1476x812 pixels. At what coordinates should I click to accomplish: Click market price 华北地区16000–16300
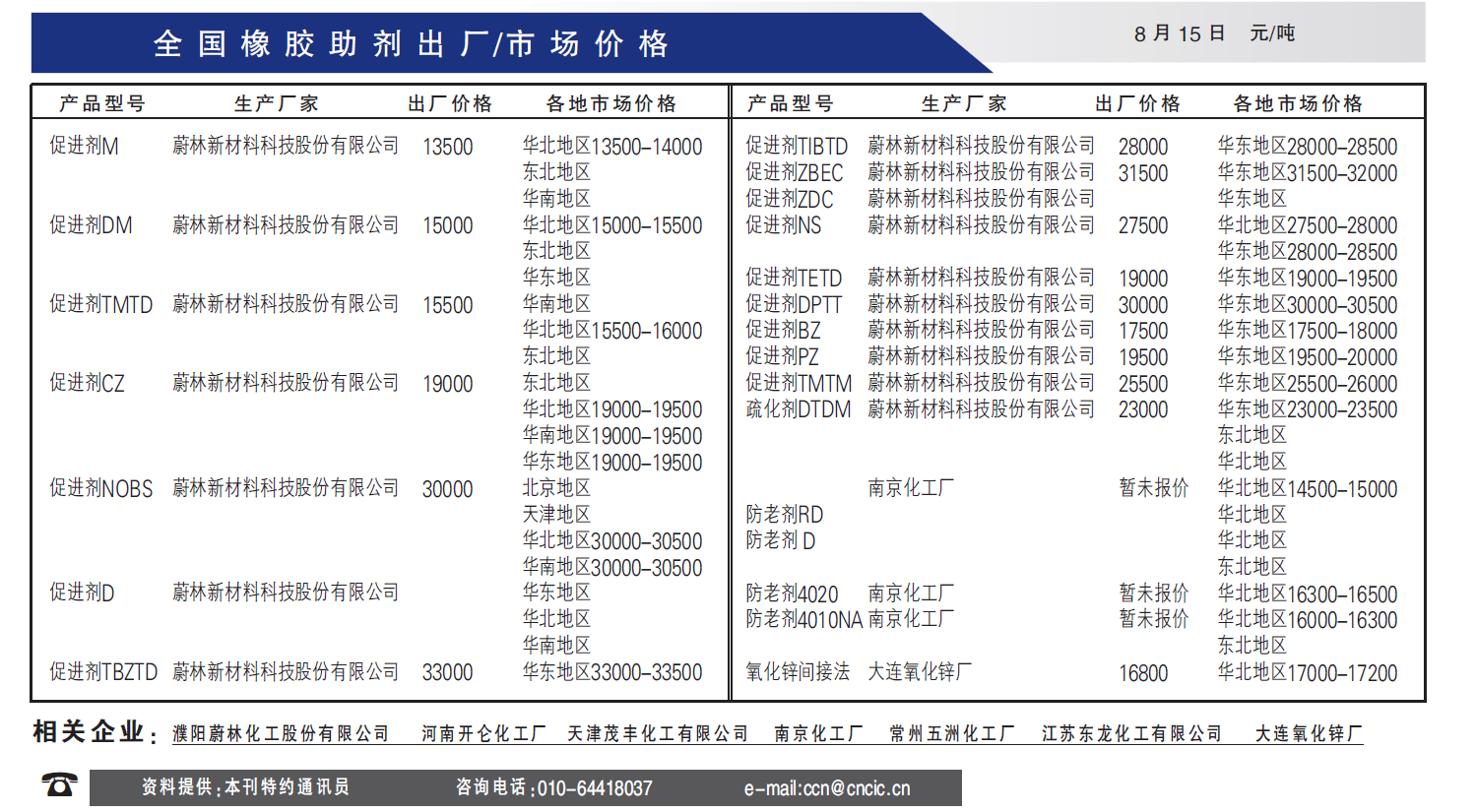1308,620
